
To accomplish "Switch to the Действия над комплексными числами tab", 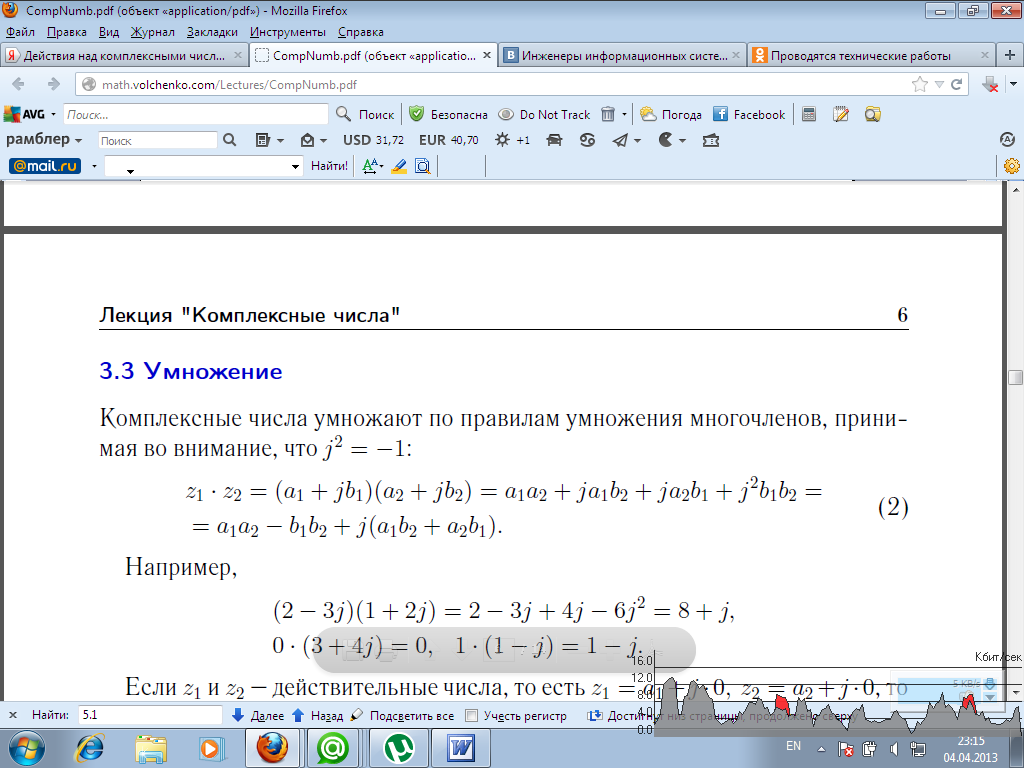I will coord(124,56).
